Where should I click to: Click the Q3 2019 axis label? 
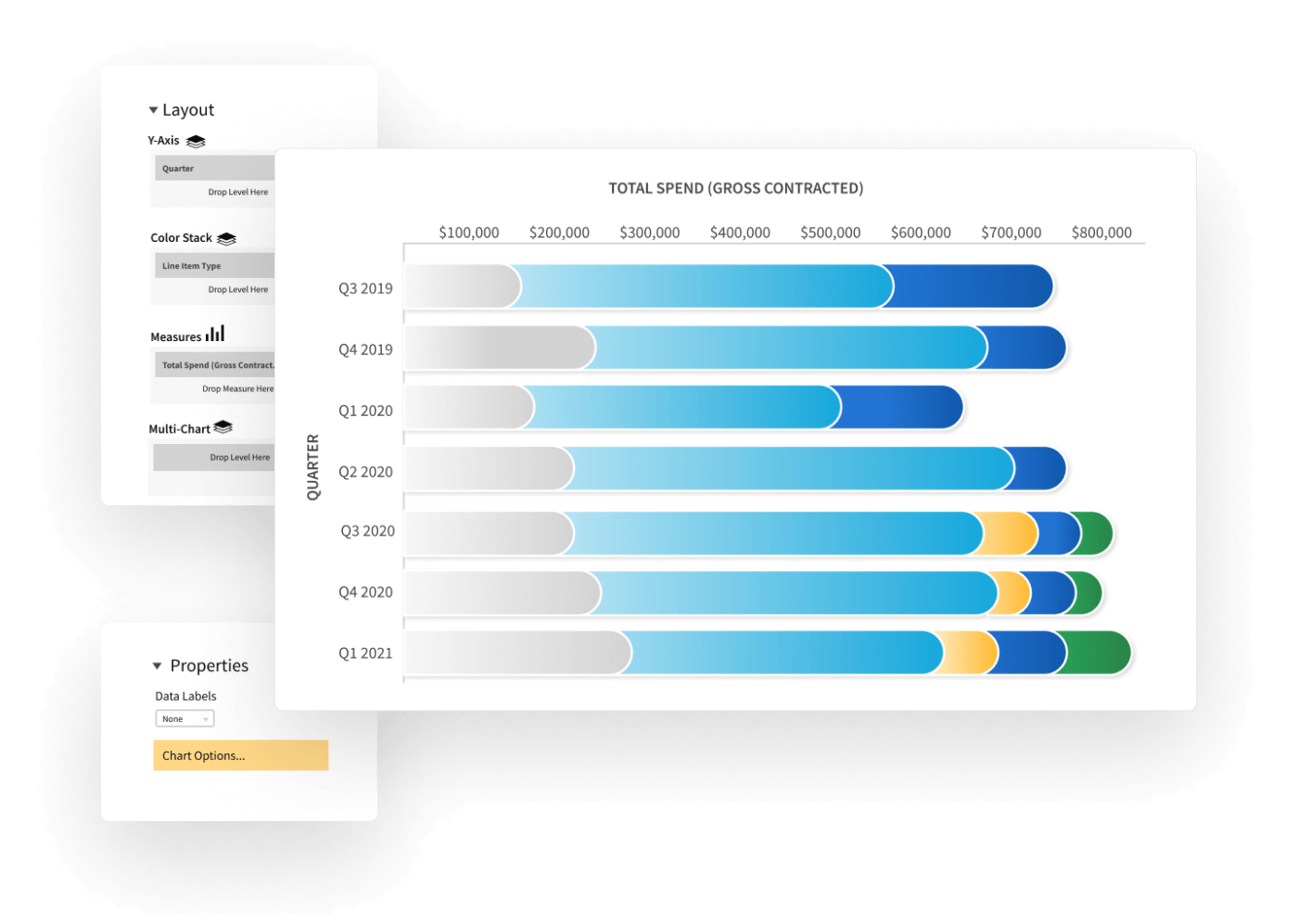pos(365,288)
